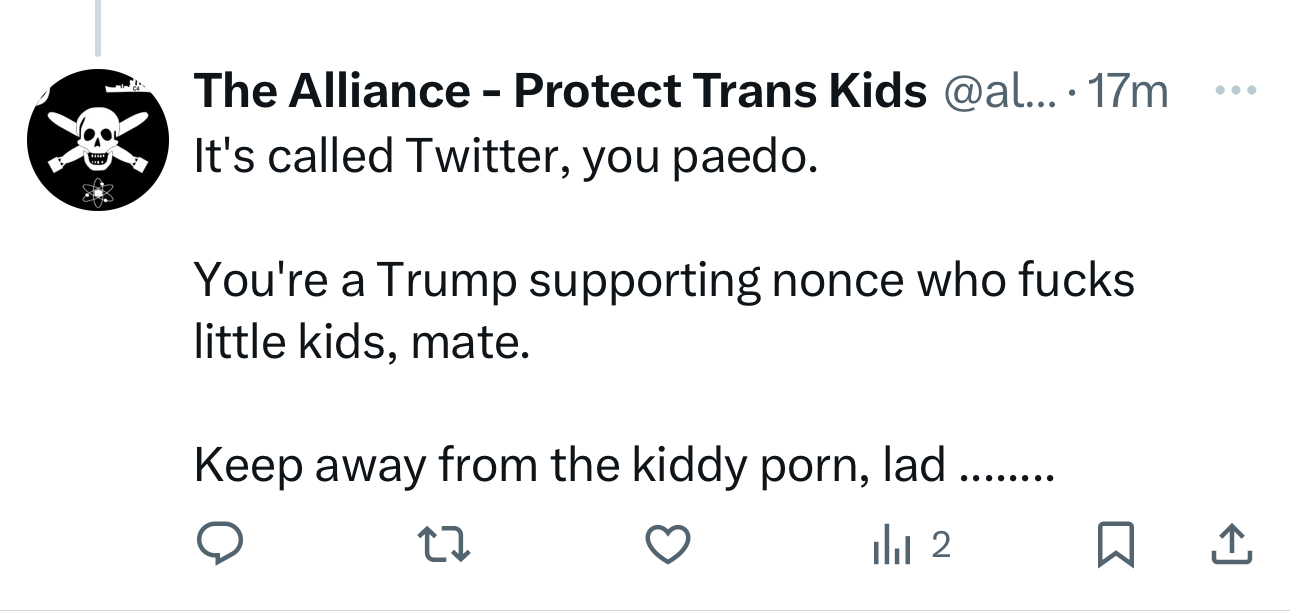Open the skull-and-crossbones profile picture
The height and width of the screenshot is (614, 1290).
tap(96, 140)
